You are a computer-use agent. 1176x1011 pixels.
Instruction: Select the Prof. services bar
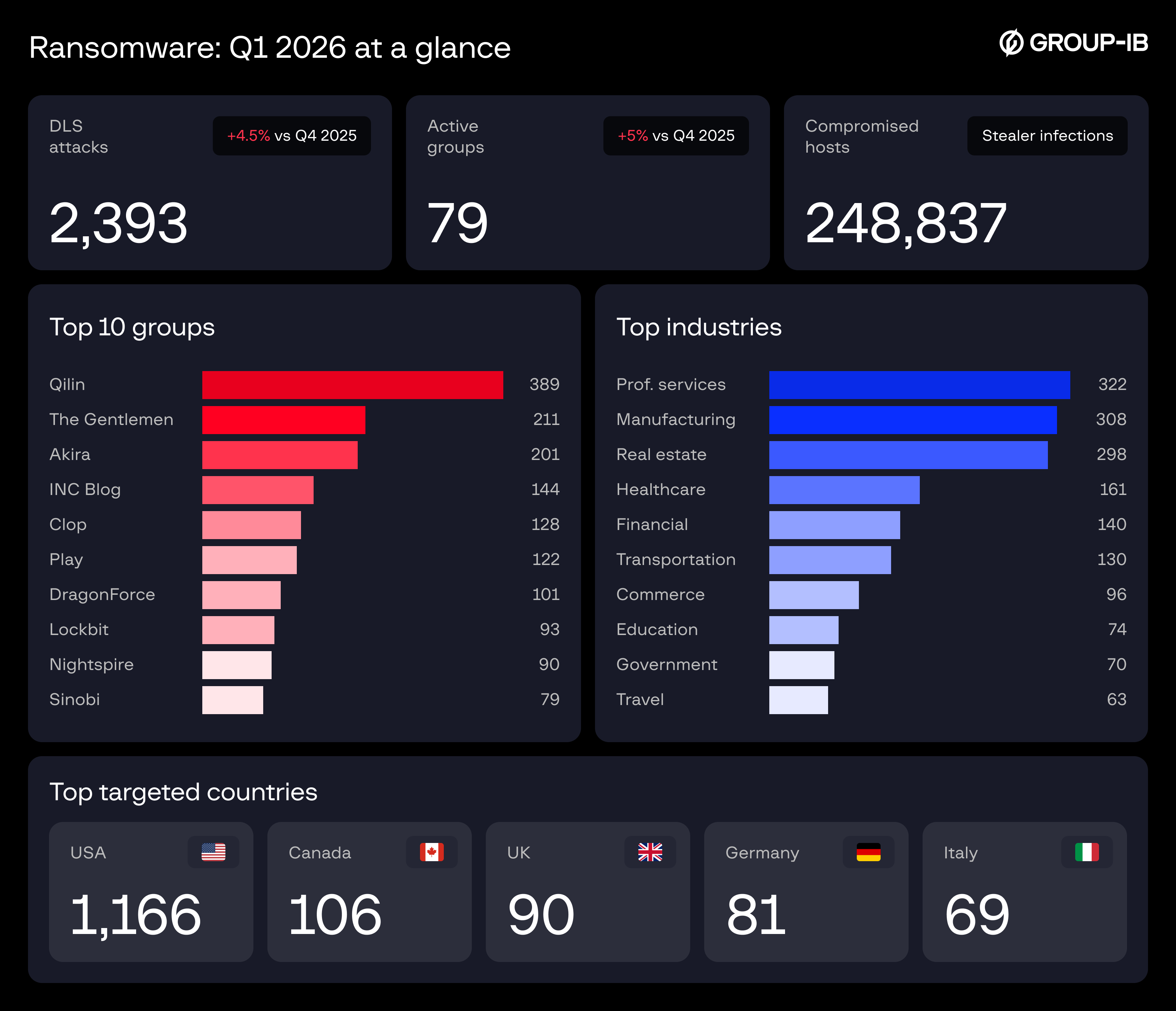coord(919,385)
